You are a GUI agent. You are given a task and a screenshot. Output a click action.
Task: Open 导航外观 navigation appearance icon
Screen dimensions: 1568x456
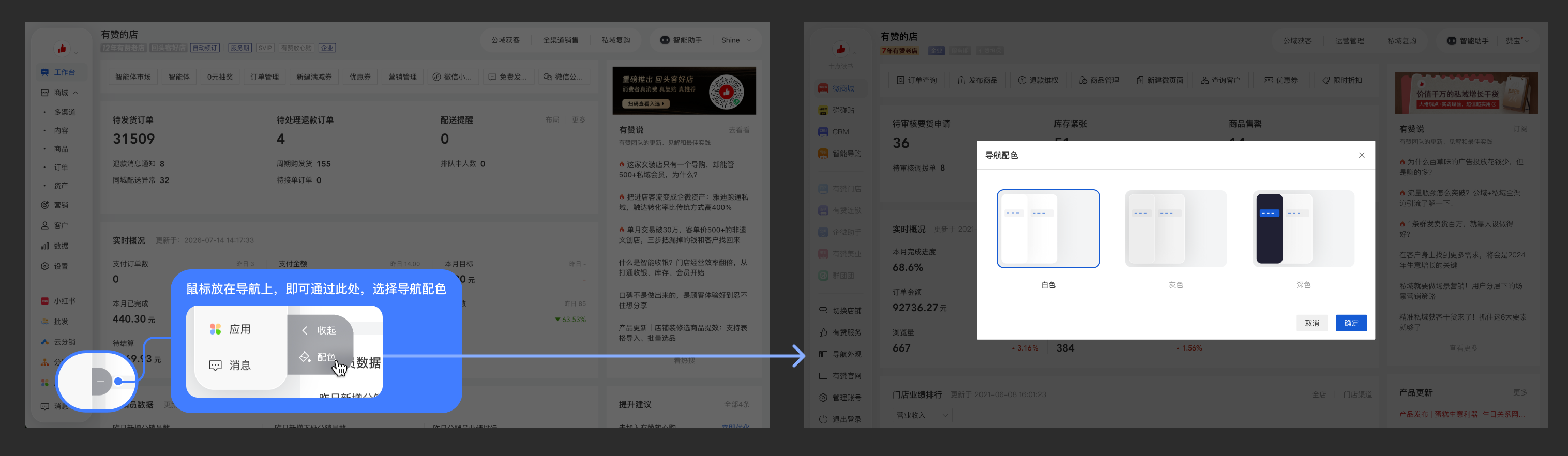(x=823, y=354)
